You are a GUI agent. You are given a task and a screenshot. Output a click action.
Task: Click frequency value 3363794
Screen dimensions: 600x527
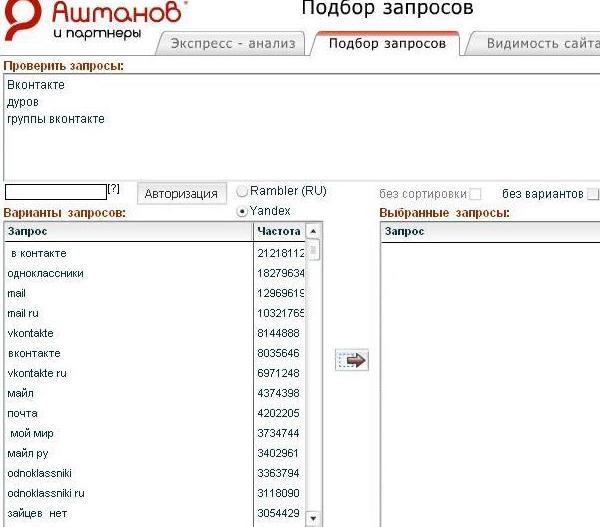[278, 473]
